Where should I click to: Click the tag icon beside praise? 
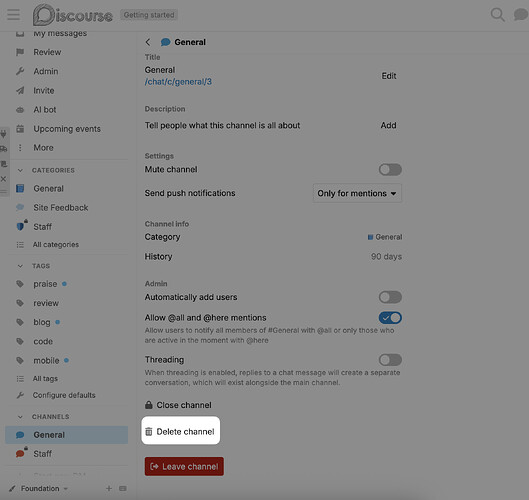(20, 284)
